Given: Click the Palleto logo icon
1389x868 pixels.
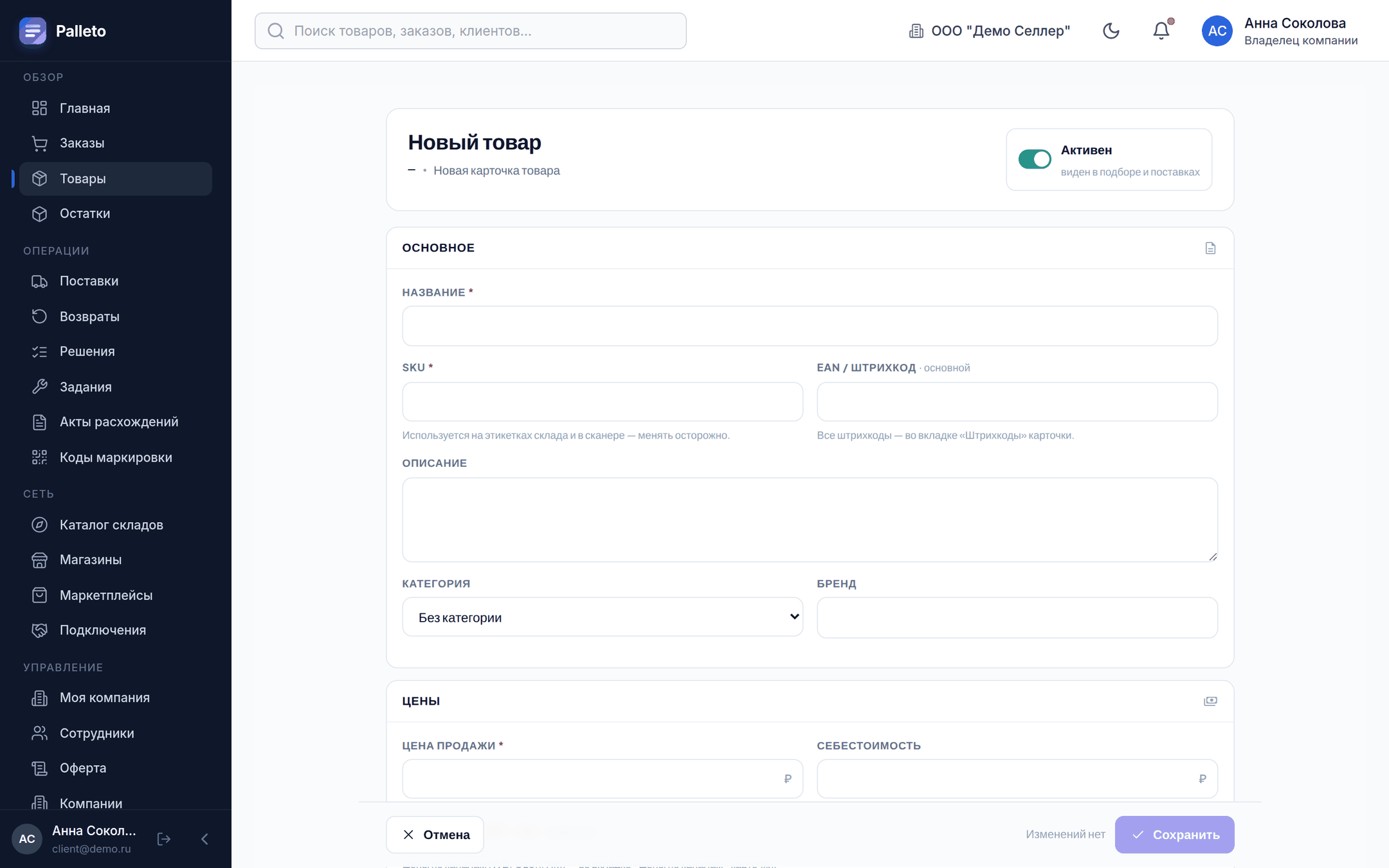Looking at the screenshot, I should (33, 31).
